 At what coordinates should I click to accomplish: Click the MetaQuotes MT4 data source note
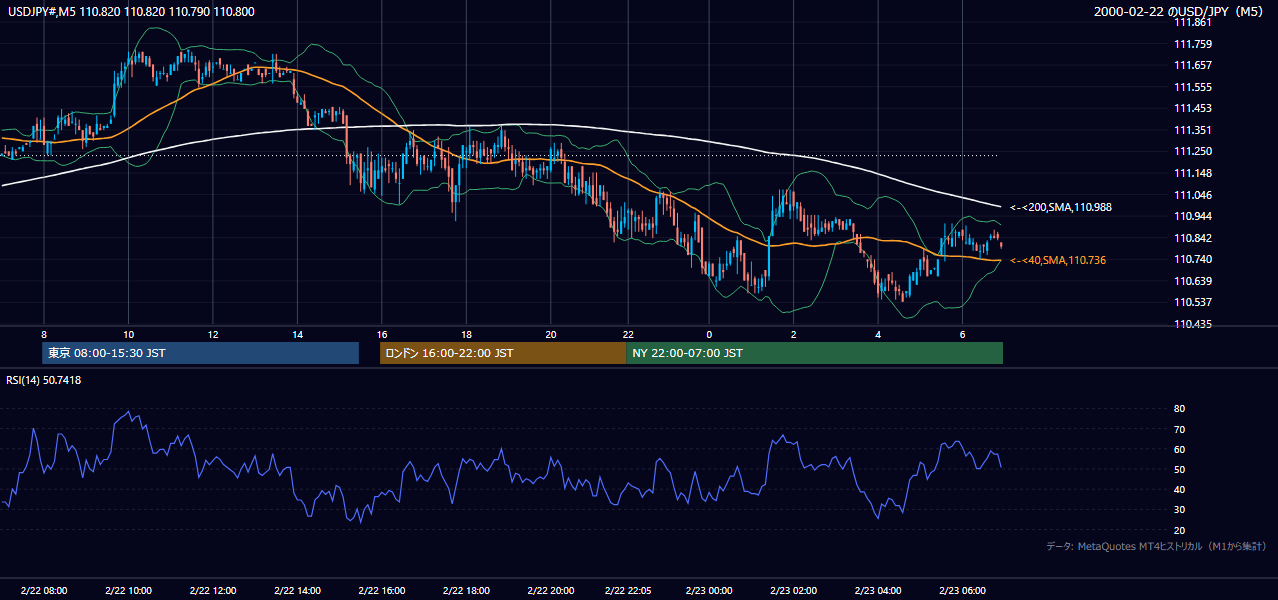[1156, 547]
